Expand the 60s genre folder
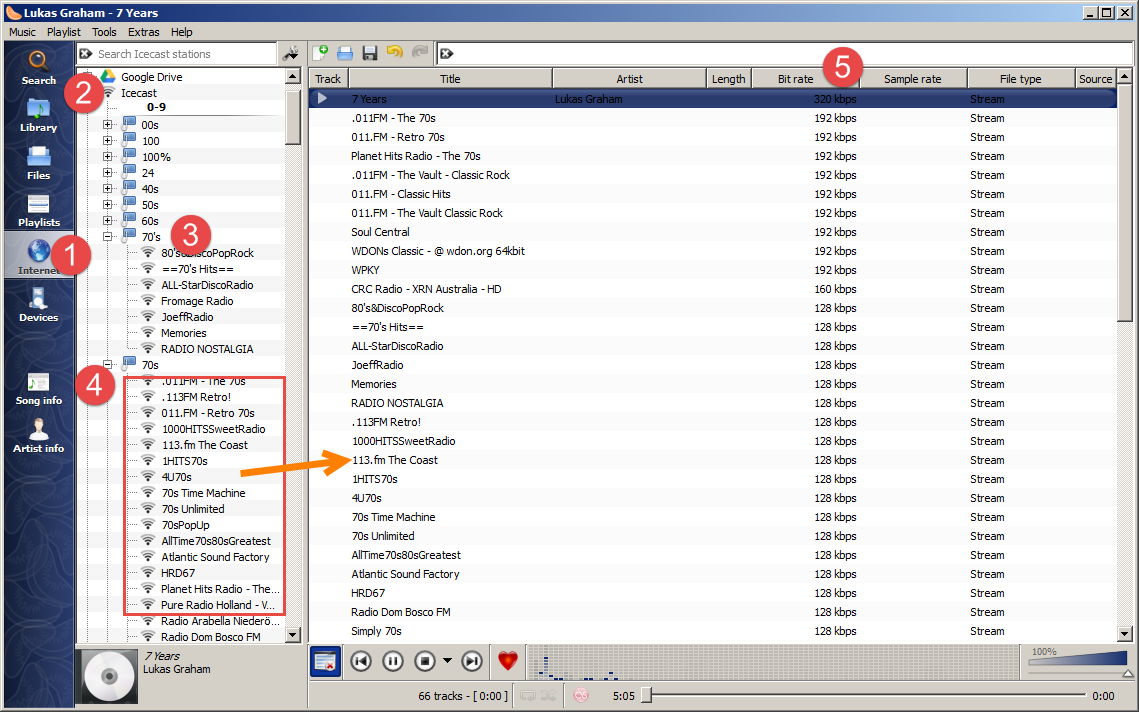 point(108,221)
